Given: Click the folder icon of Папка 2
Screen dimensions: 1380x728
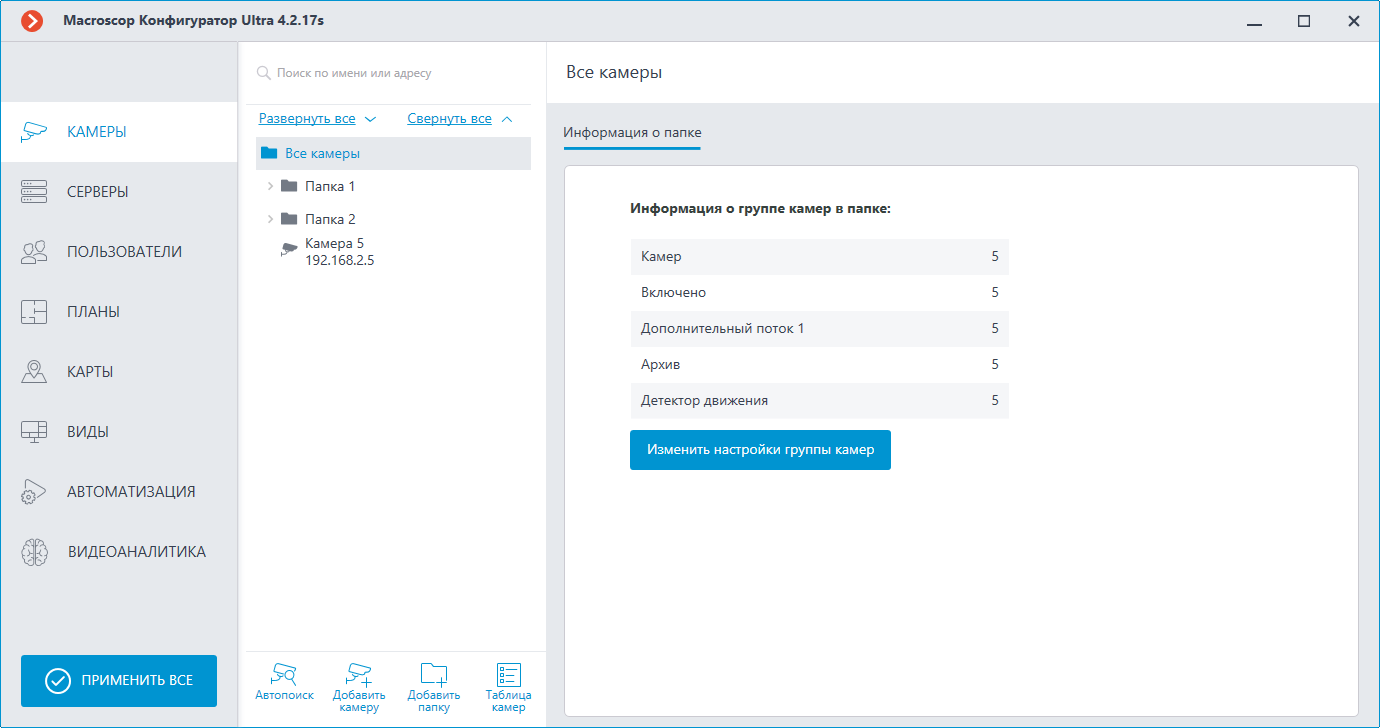Looking at the screenshot, I should click(x=289, y=219).
